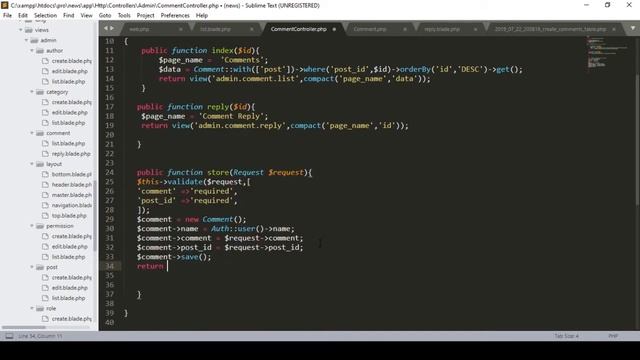Screen dimensions: 640x360
Task: Open the Help menu
Action: click(202, 15)
